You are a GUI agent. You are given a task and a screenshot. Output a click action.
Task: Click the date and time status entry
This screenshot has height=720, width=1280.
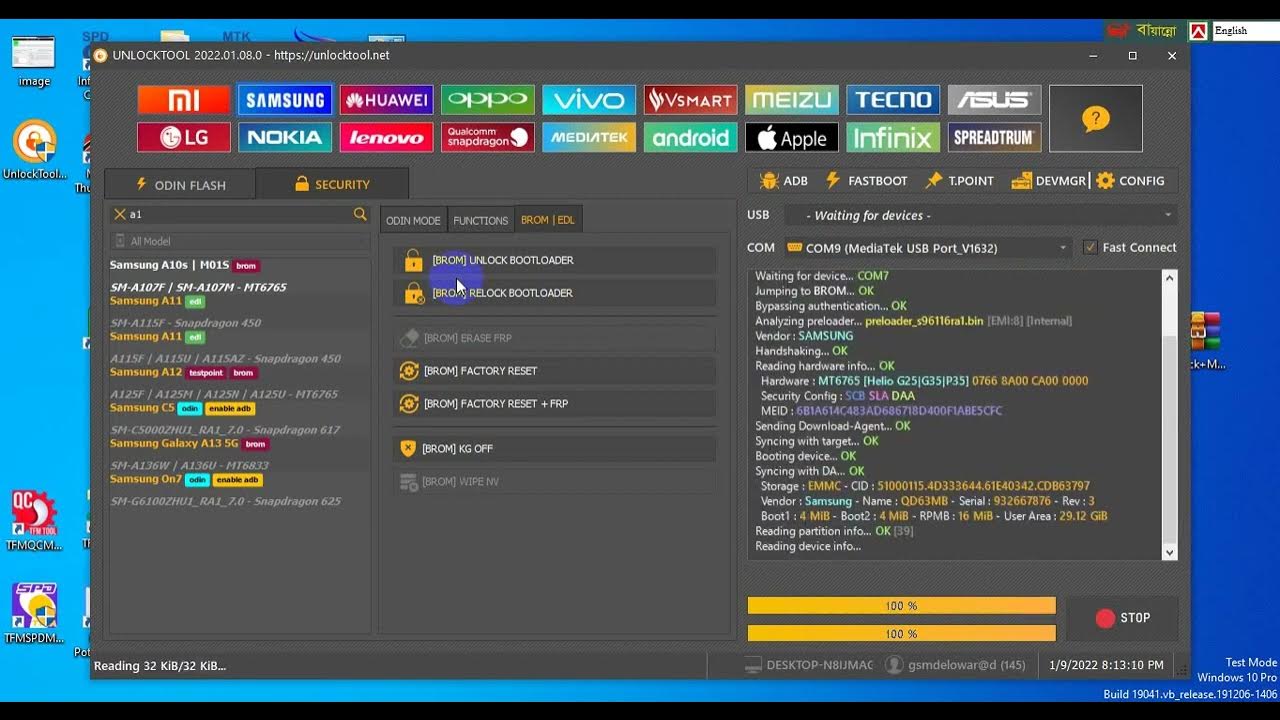point(1106,665)
